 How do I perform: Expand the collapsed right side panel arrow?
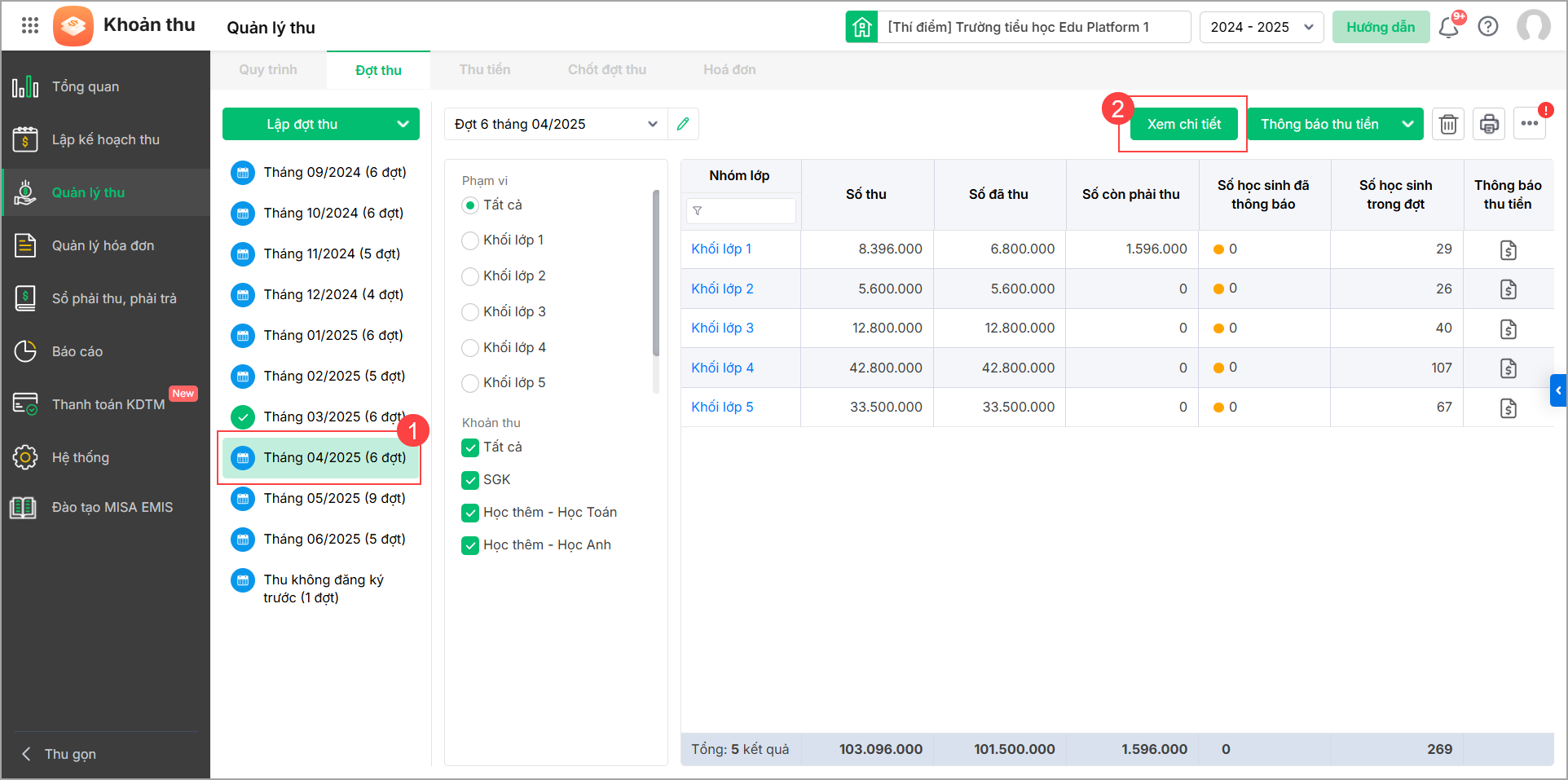[1558, 390]
